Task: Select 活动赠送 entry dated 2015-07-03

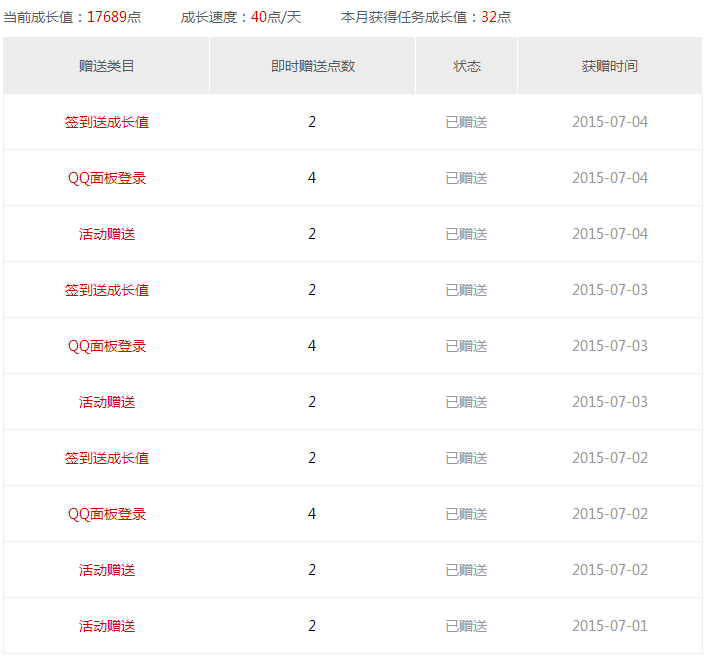Action: (107, 402)
